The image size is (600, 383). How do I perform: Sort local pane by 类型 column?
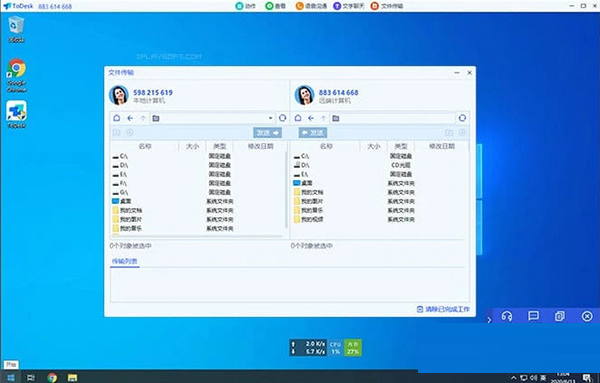pyautogui.click(x=220, y=146)
